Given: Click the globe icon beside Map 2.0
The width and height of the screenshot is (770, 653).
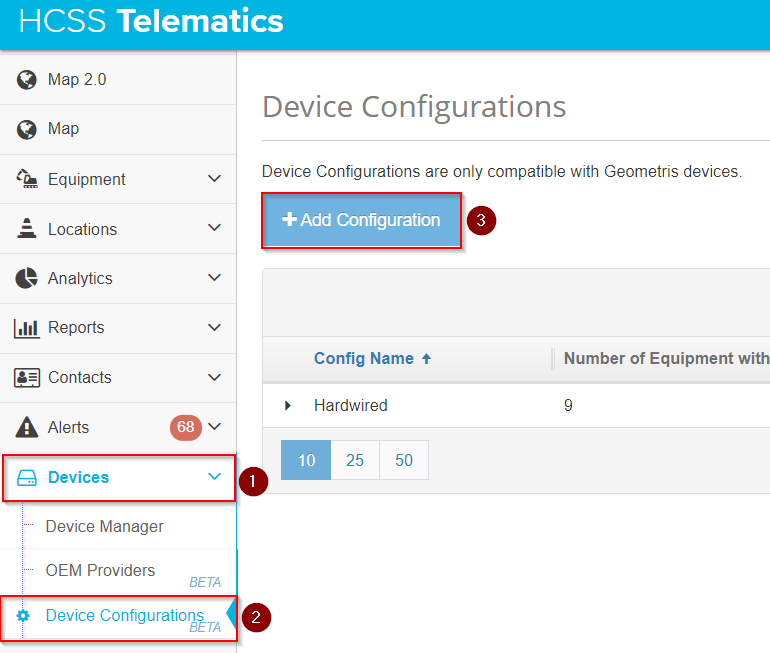Looking at the screenshot, I should [x=27, y=80].
